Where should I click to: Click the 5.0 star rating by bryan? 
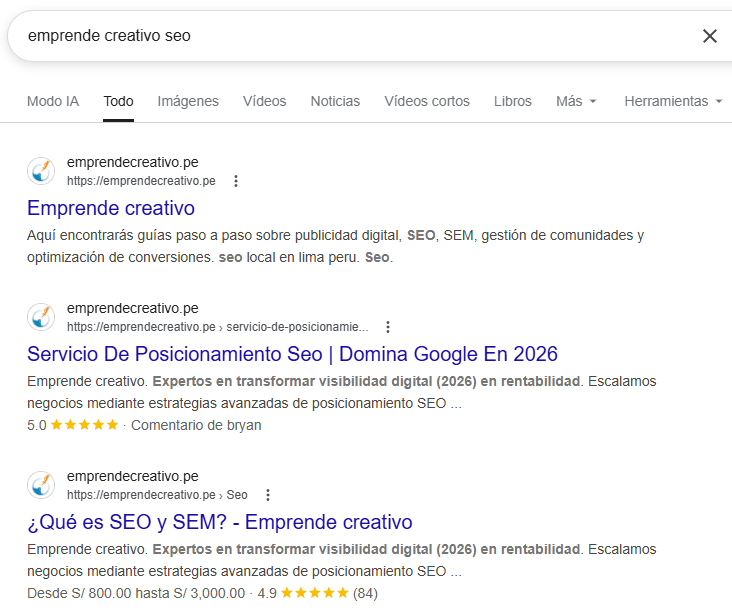tap(72, 425)
